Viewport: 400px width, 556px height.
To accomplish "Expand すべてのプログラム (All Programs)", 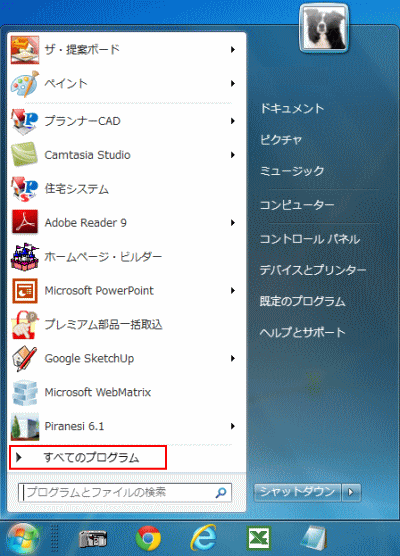I will tap(88, 457).
